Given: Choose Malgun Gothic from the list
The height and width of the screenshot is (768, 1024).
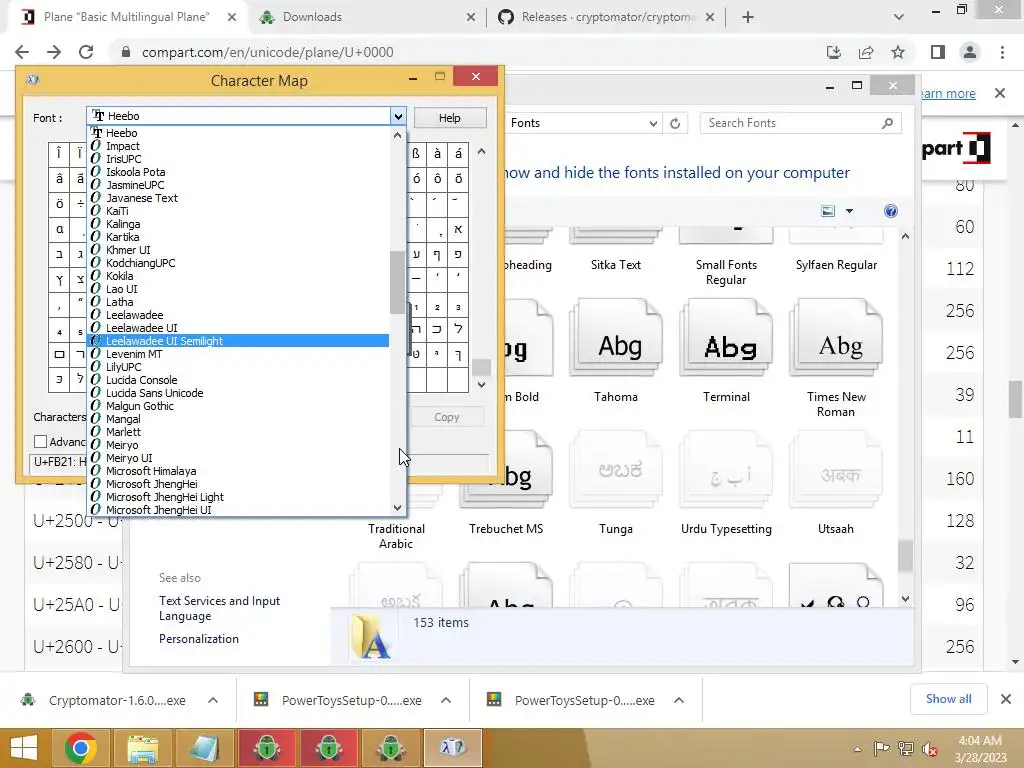Looking at the screenshot, I should (x=140, y=406).
